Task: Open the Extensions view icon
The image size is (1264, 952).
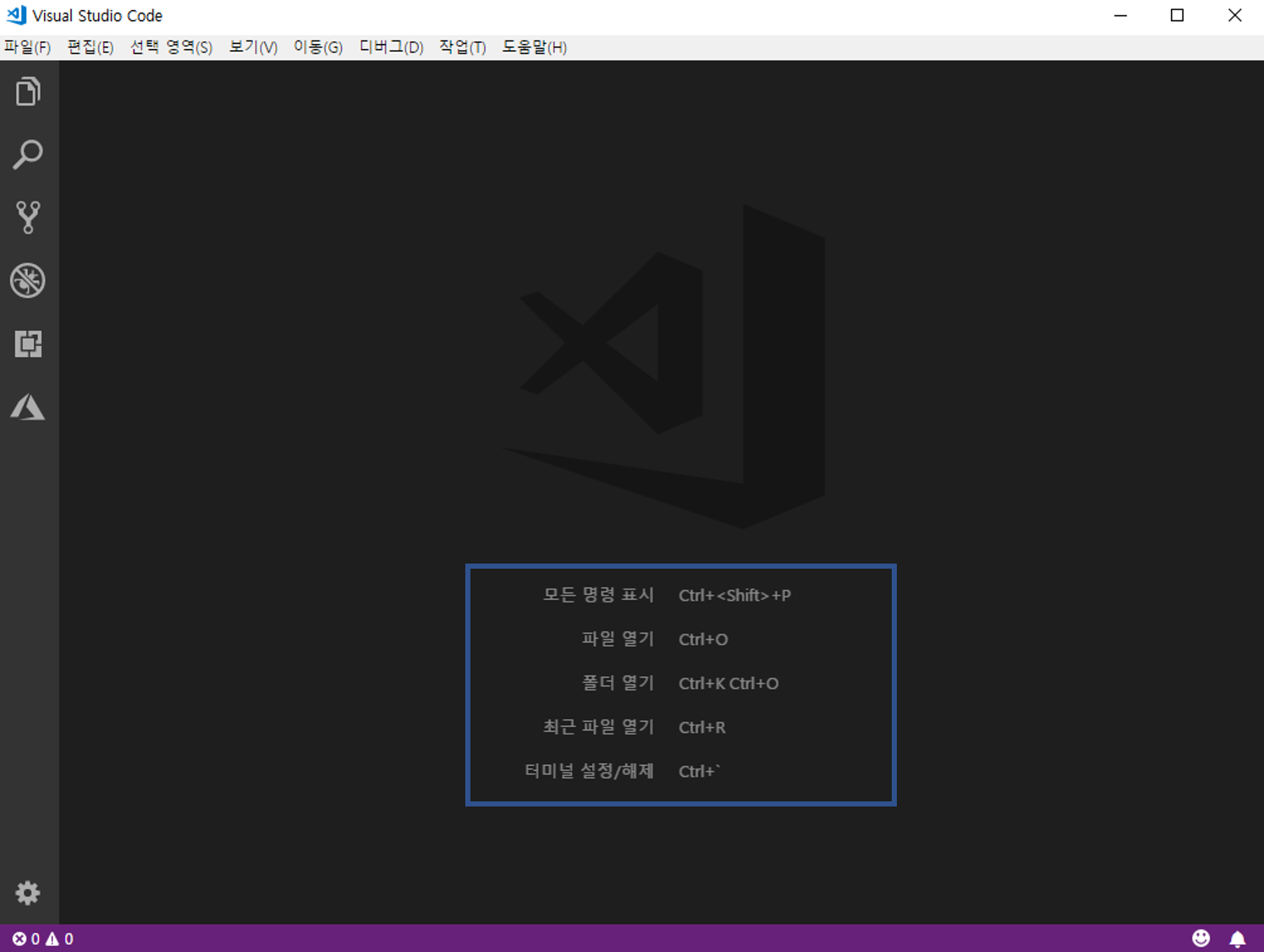Action: [28, 344]
